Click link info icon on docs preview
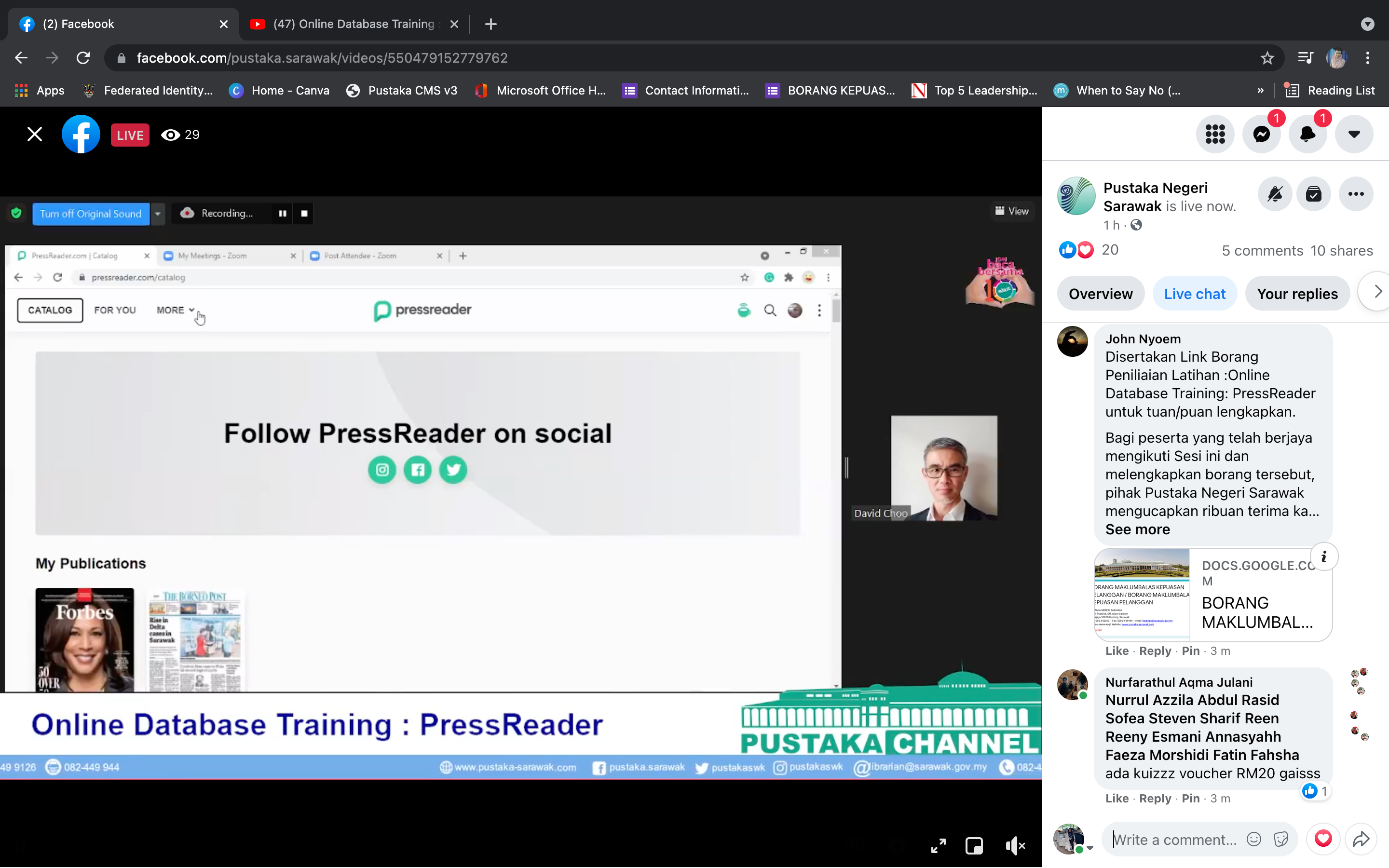Screen dimensions: 1389x868 coord(1323,556)
